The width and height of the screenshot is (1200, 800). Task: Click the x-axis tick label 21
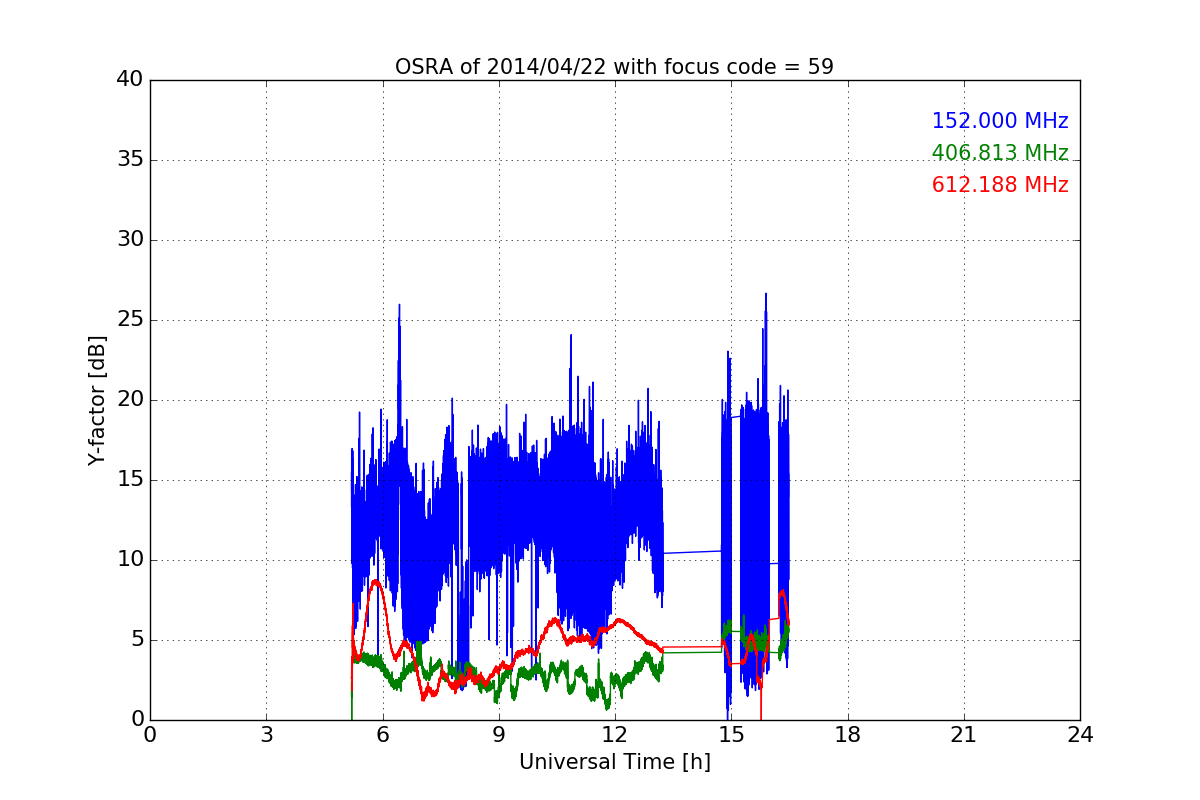pyautogui.click(x=964, y=735)
